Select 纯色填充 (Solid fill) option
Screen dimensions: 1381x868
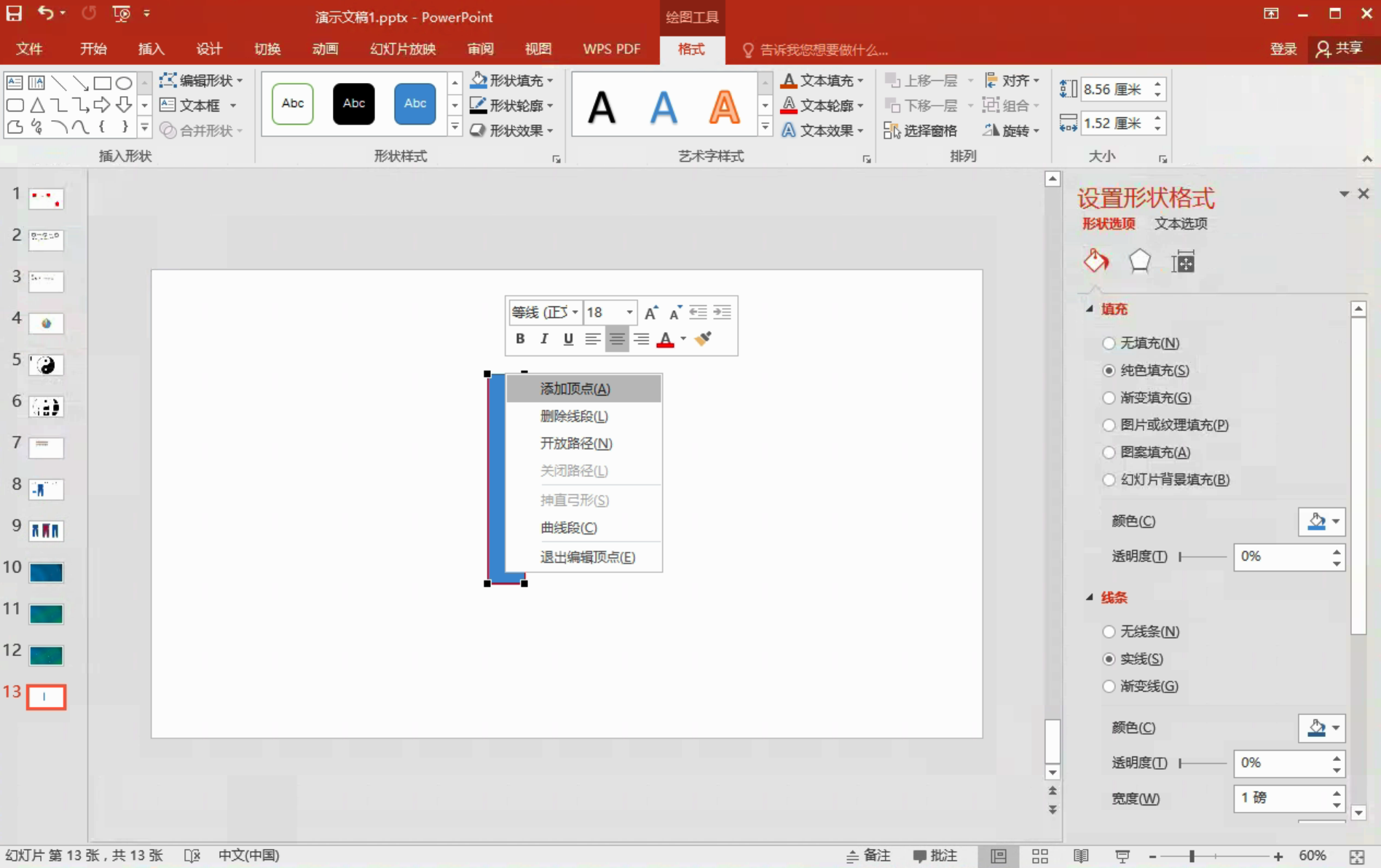click(1146, 371)
